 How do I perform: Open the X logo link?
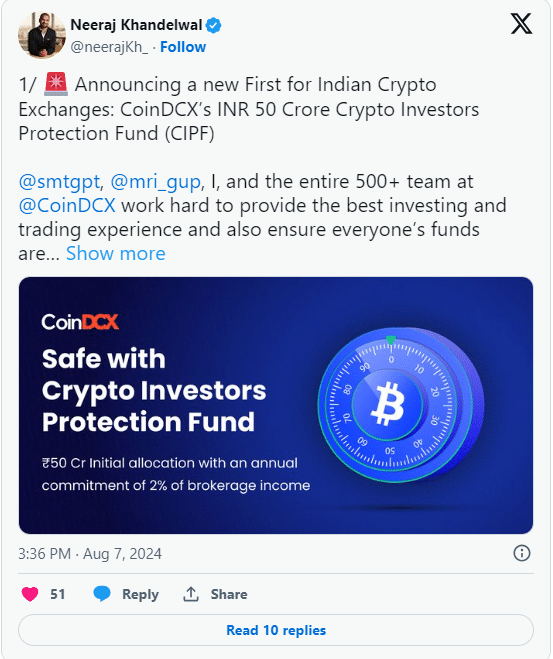click(521, 24)
